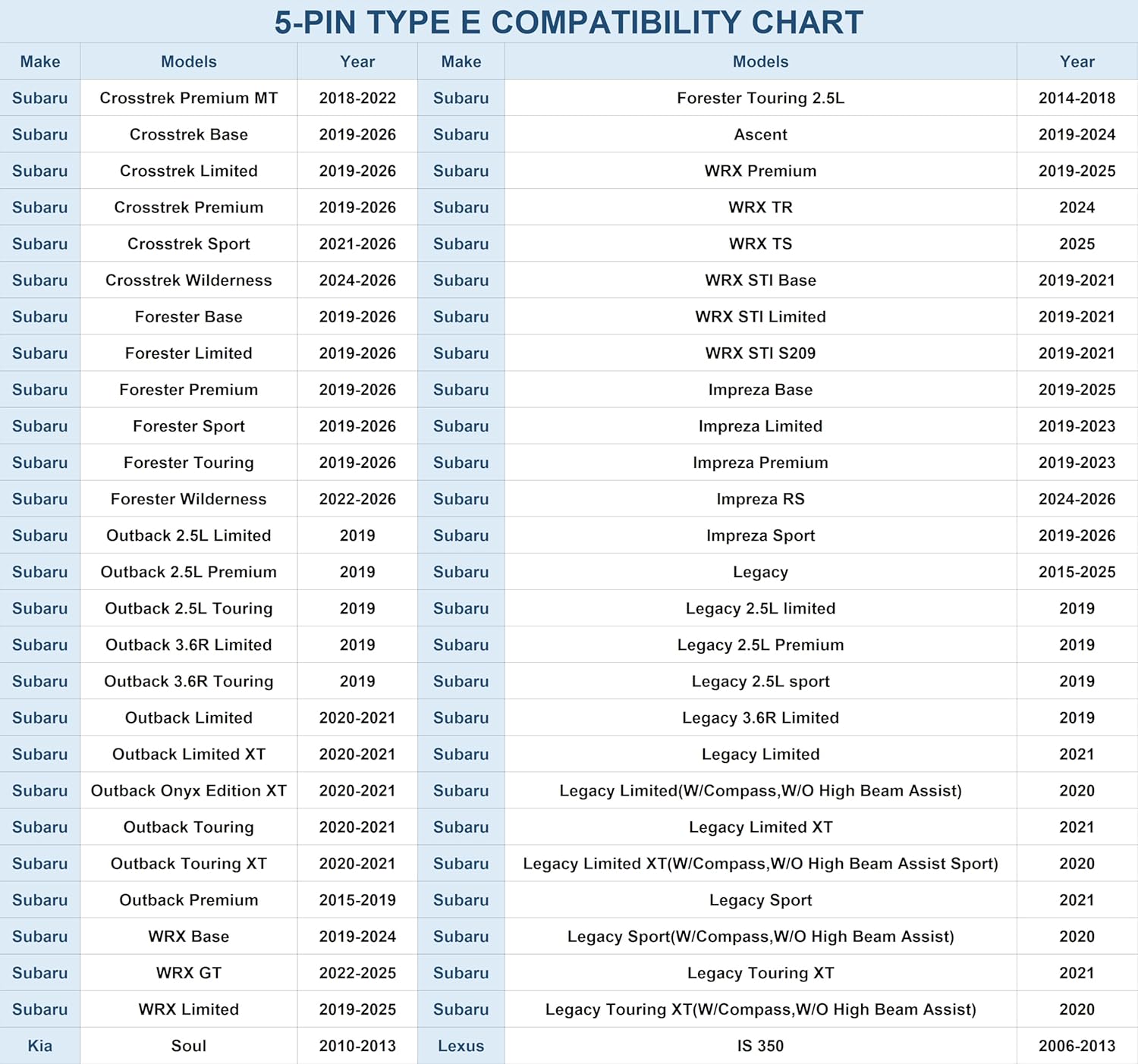This screenshot has width=1138, height=1064.
Task: Click the "Crosstrek Wilderness" cell
Action: (189, 280)
